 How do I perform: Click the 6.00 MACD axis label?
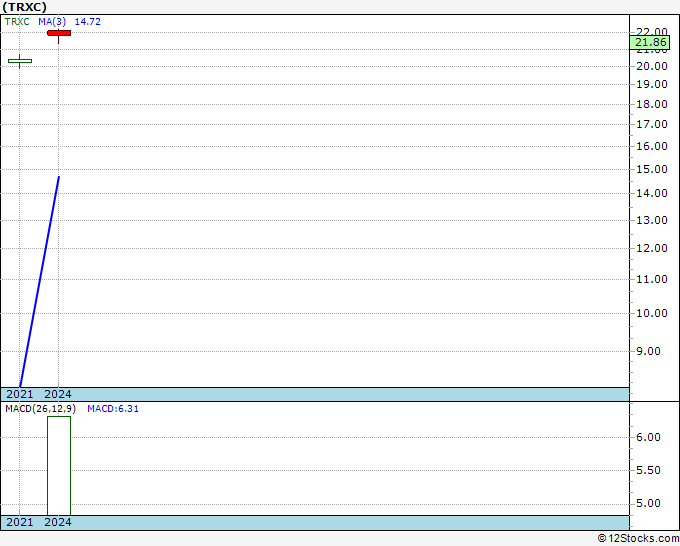tap(649, 437)
